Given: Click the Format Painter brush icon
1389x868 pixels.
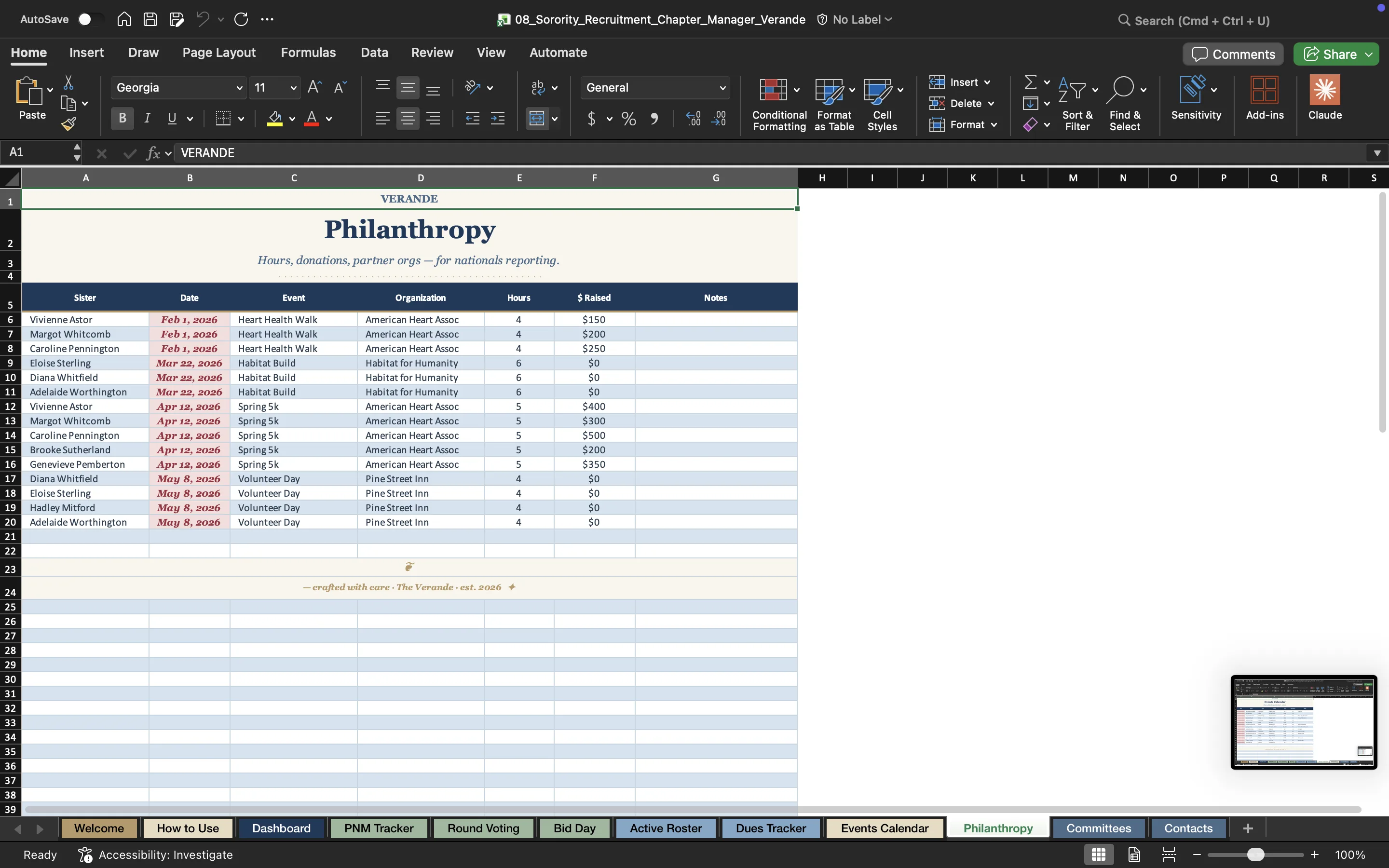Looking at the screenshot, I should (x=69, y=123).
